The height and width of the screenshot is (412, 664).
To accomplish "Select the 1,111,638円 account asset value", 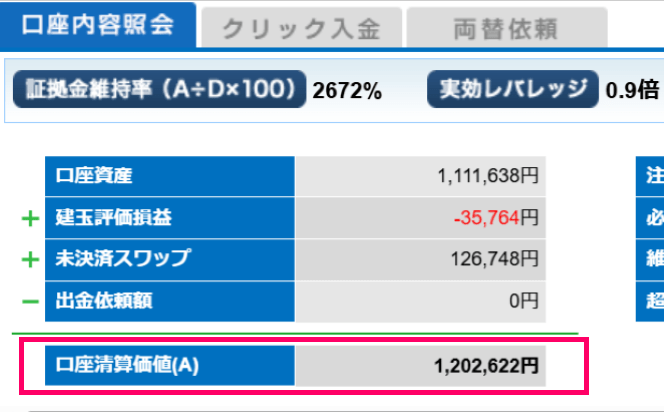I will 487,177.
